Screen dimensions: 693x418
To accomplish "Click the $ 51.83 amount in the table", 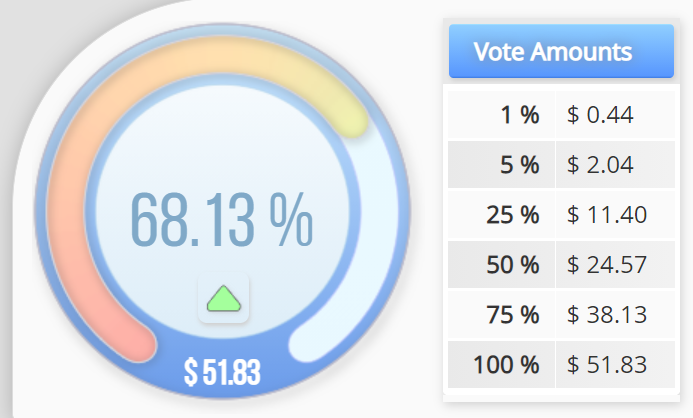I will coord(606,364).
